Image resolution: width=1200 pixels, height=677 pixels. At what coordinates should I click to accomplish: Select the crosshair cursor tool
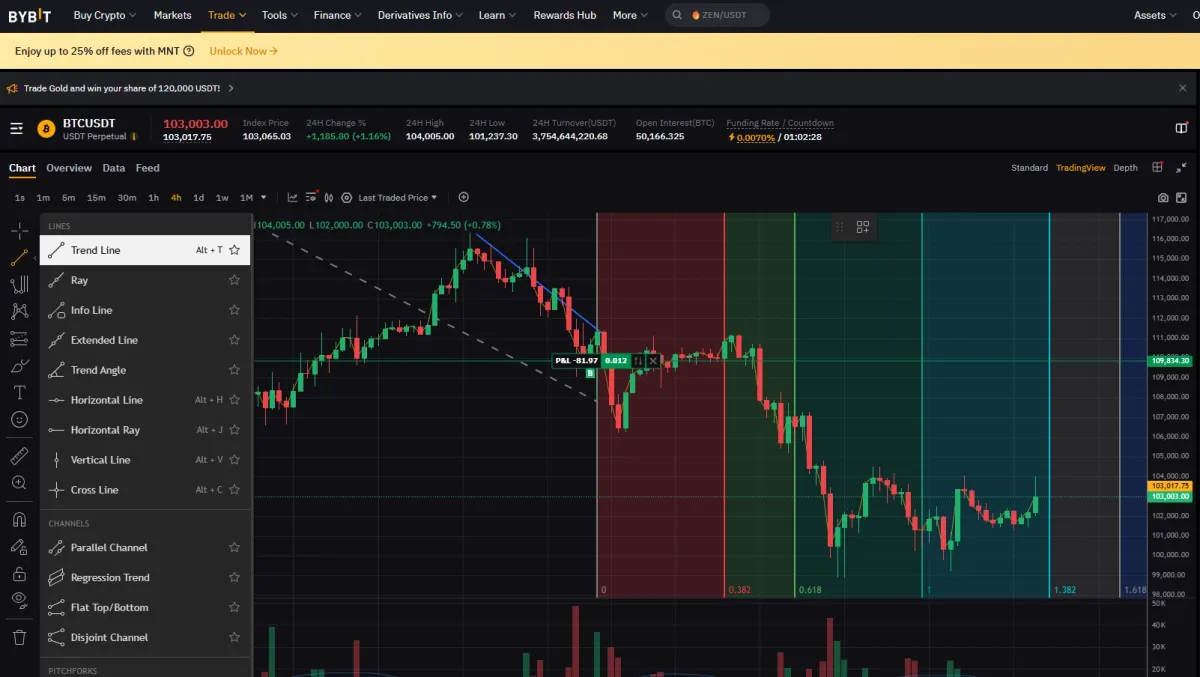[19, 230]
